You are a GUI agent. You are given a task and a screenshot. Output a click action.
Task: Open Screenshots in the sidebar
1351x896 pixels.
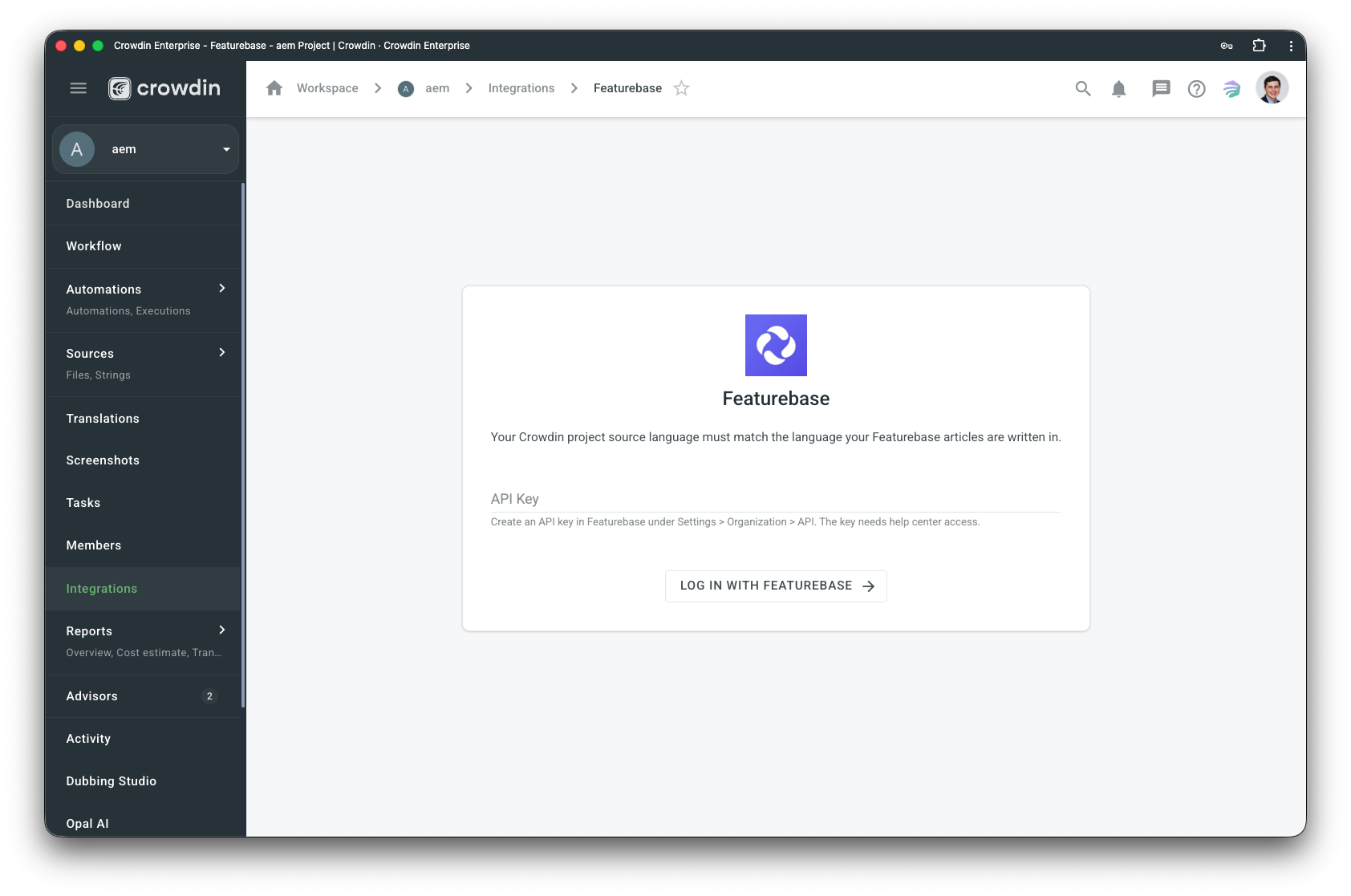[143, 460]
